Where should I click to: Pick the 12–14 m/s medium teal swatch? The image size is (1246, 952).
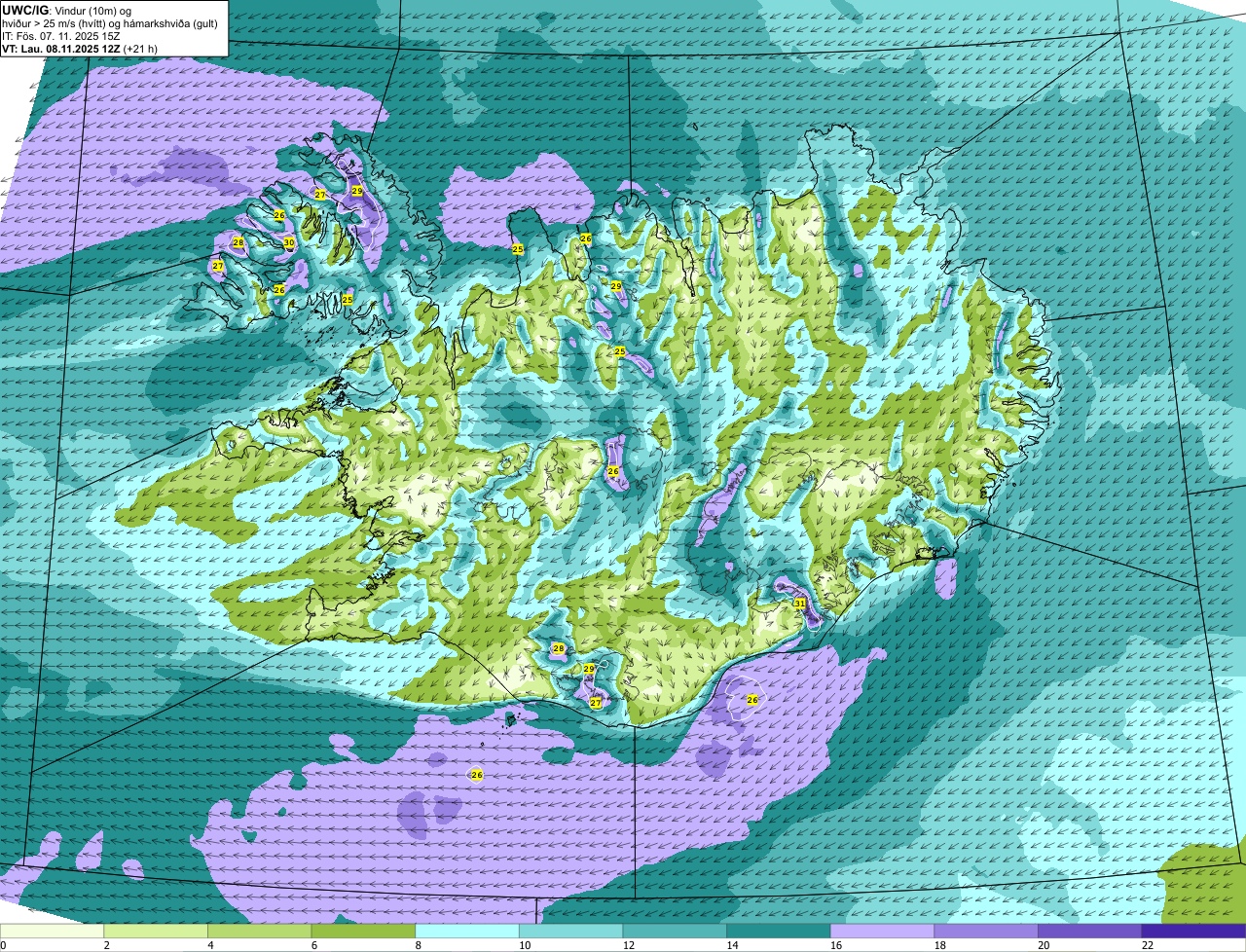675,931
